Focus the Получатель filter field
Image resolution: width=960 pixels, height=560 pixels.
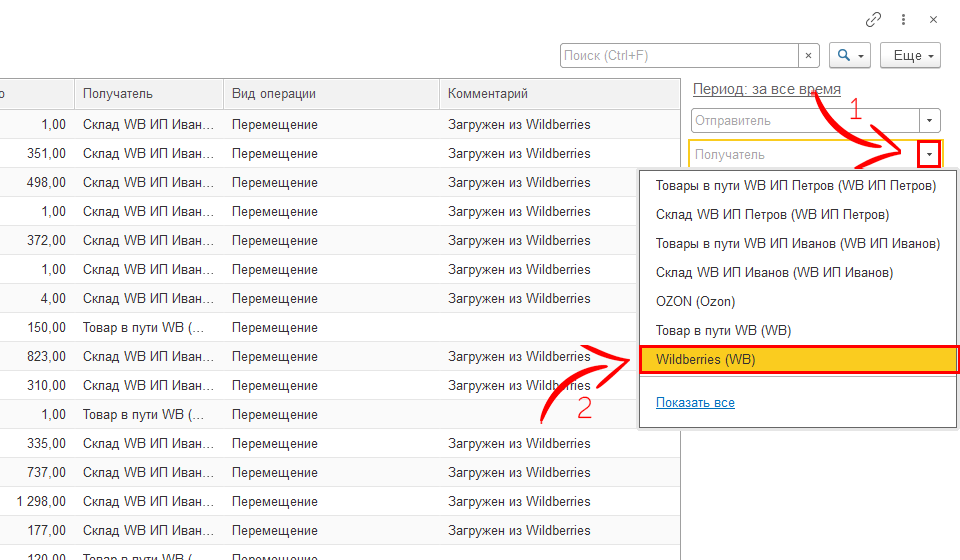pos(803,154)
